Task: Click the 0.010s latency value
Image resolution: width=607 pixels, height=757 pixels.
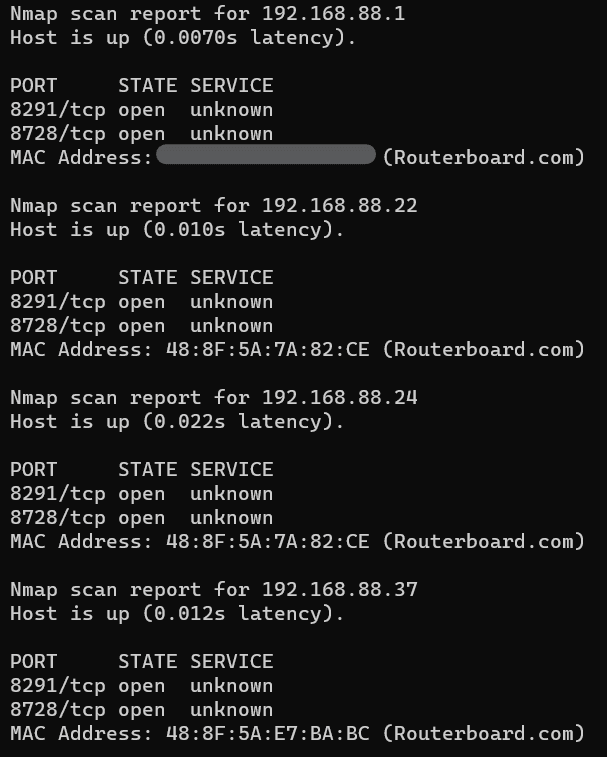Action: pyautogui.click(x=188, y=230)
